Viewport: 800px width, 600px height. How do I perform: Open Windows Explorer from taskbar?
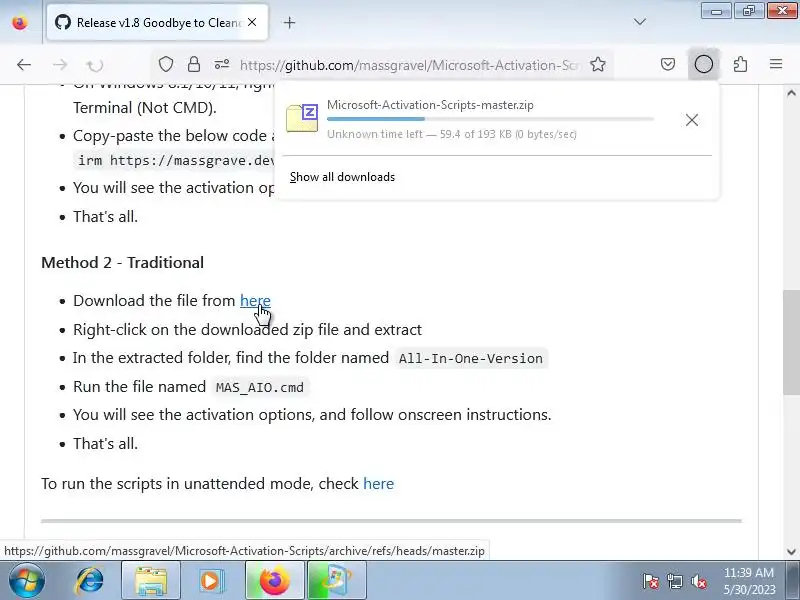click(151, 580)
